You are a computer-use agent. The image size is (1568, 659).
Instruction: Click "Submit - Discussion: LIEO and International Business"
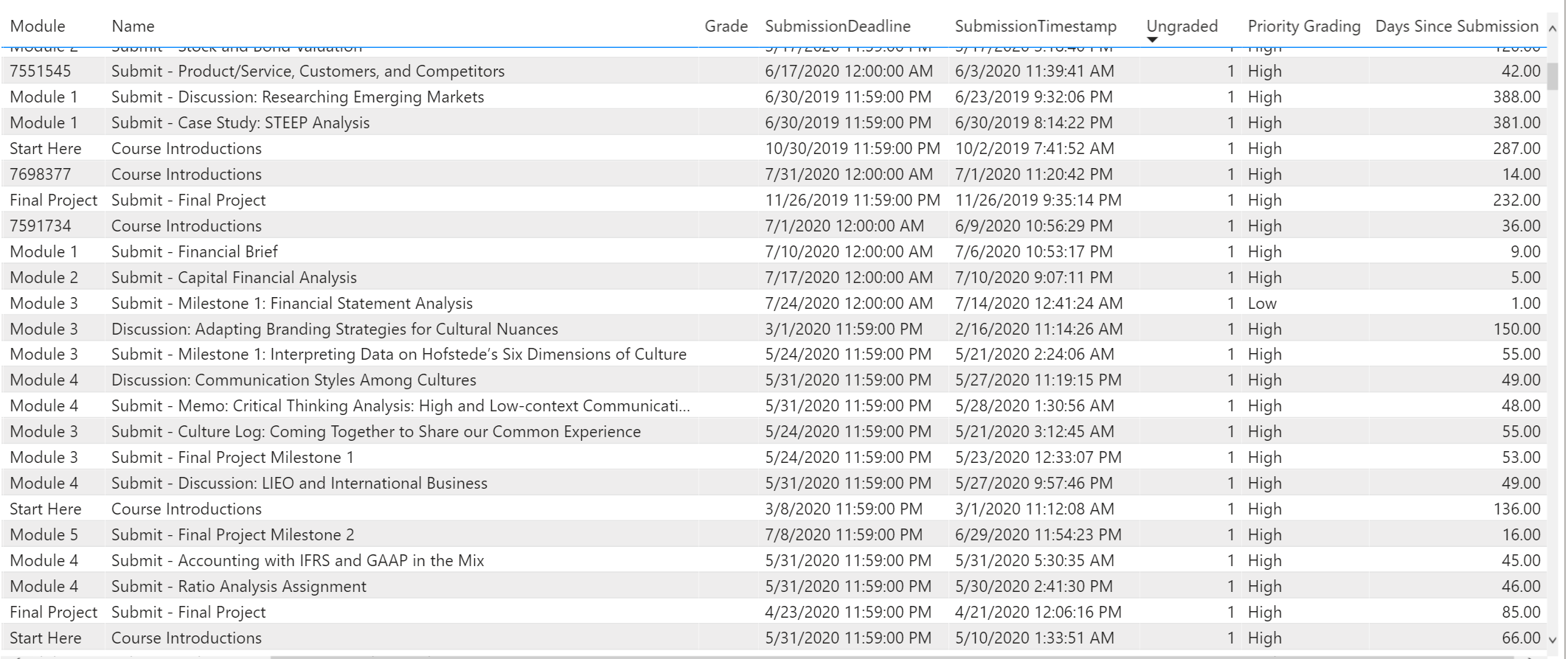pyautogui.click(x=299, y=484)
